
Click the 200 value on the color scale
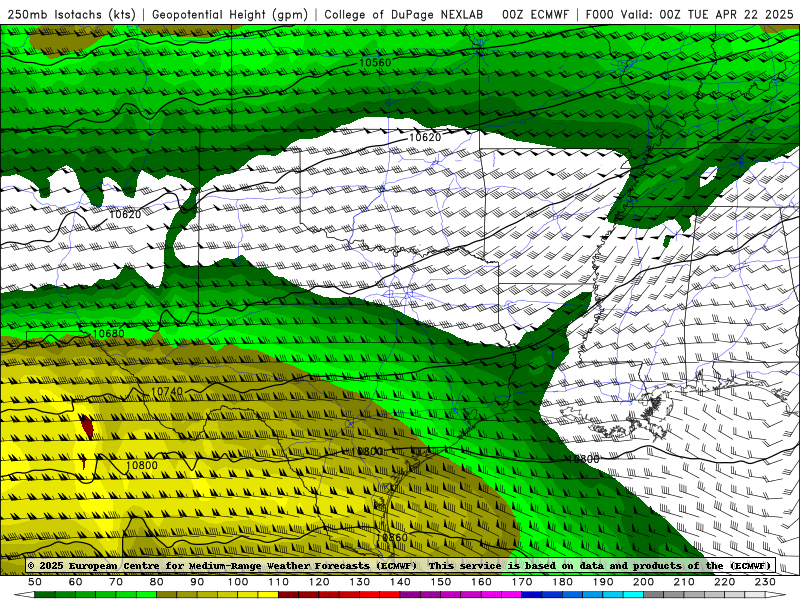click(643, 582)
